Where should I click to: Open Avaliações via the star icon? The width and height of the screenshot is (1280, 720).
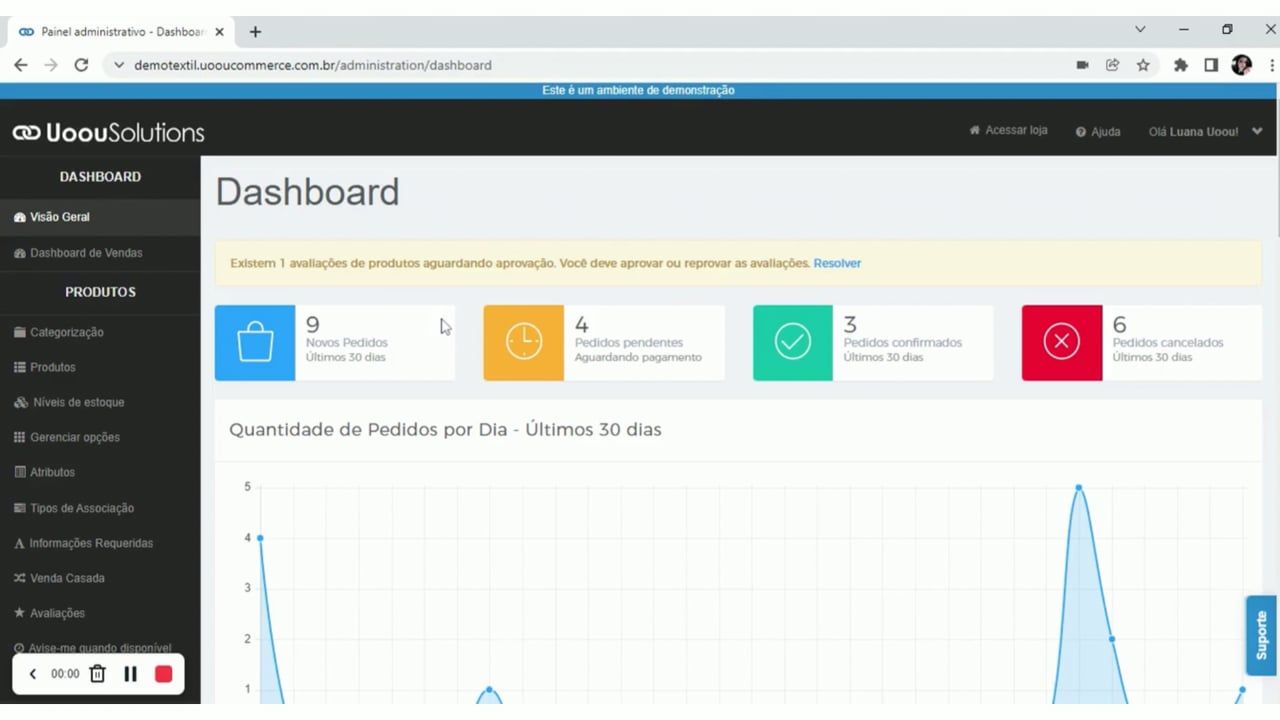[x=18, y=613]
